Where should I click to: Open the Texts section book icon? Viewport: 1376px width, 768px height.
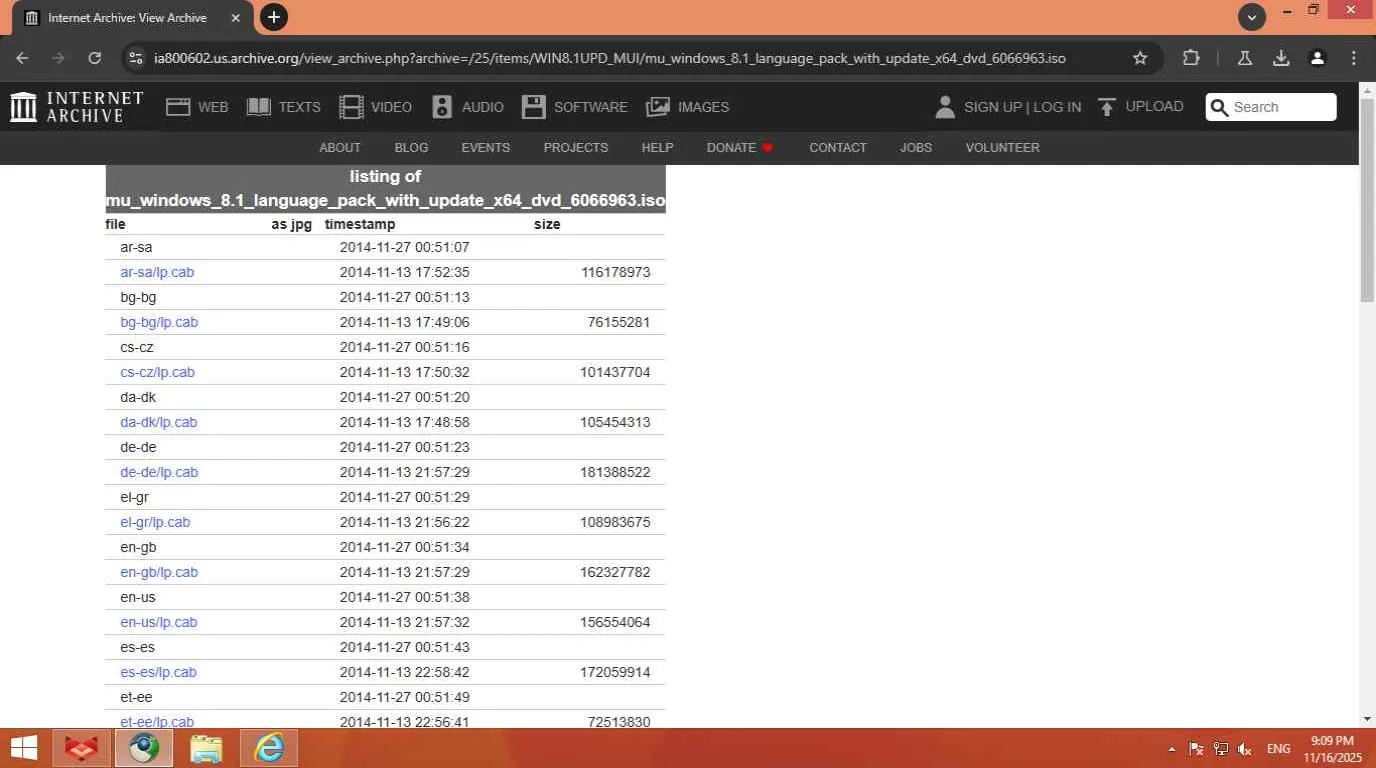(259, 107)
